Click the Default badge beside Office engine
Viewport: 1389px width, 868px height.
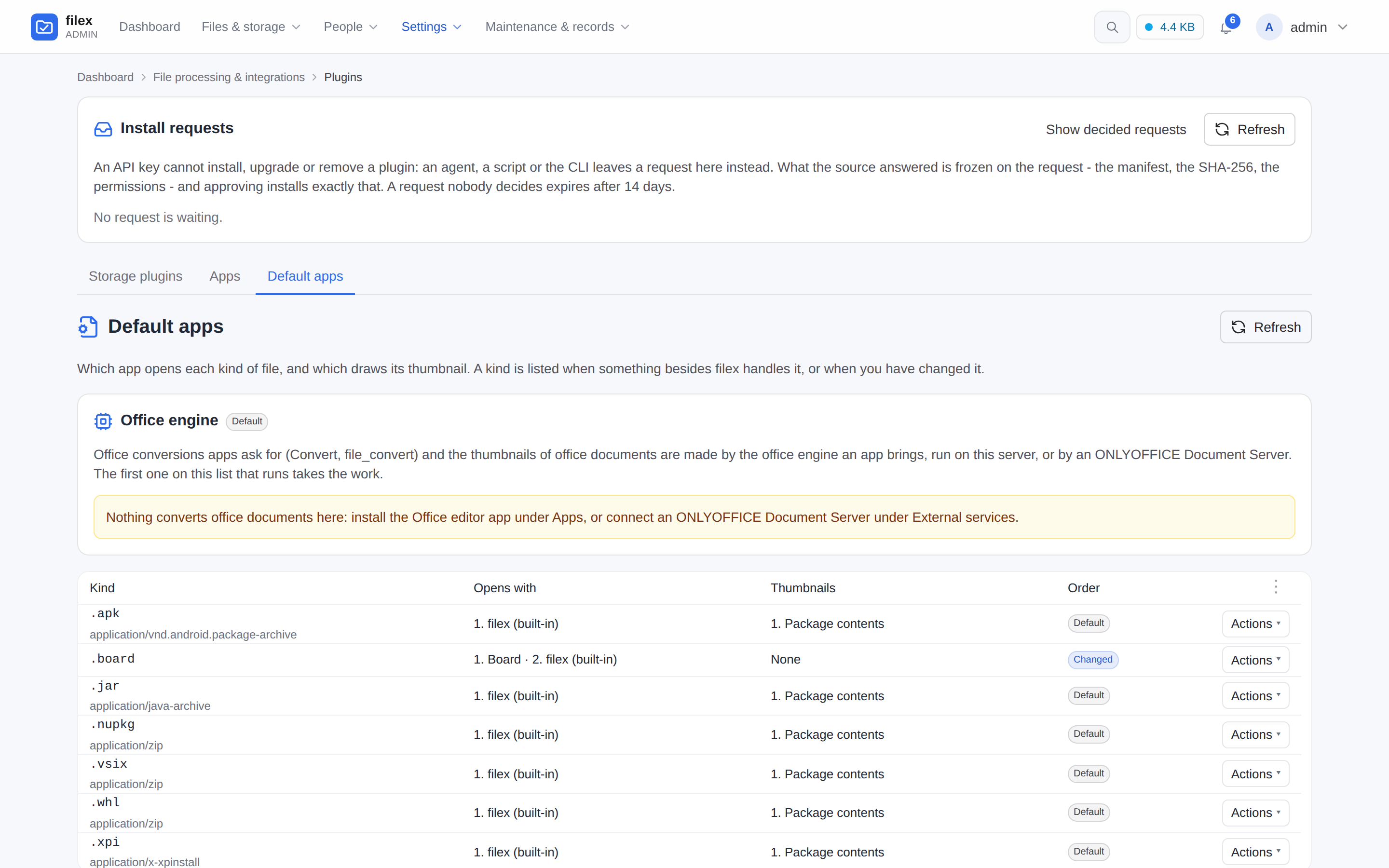click(x=247, y=421)
